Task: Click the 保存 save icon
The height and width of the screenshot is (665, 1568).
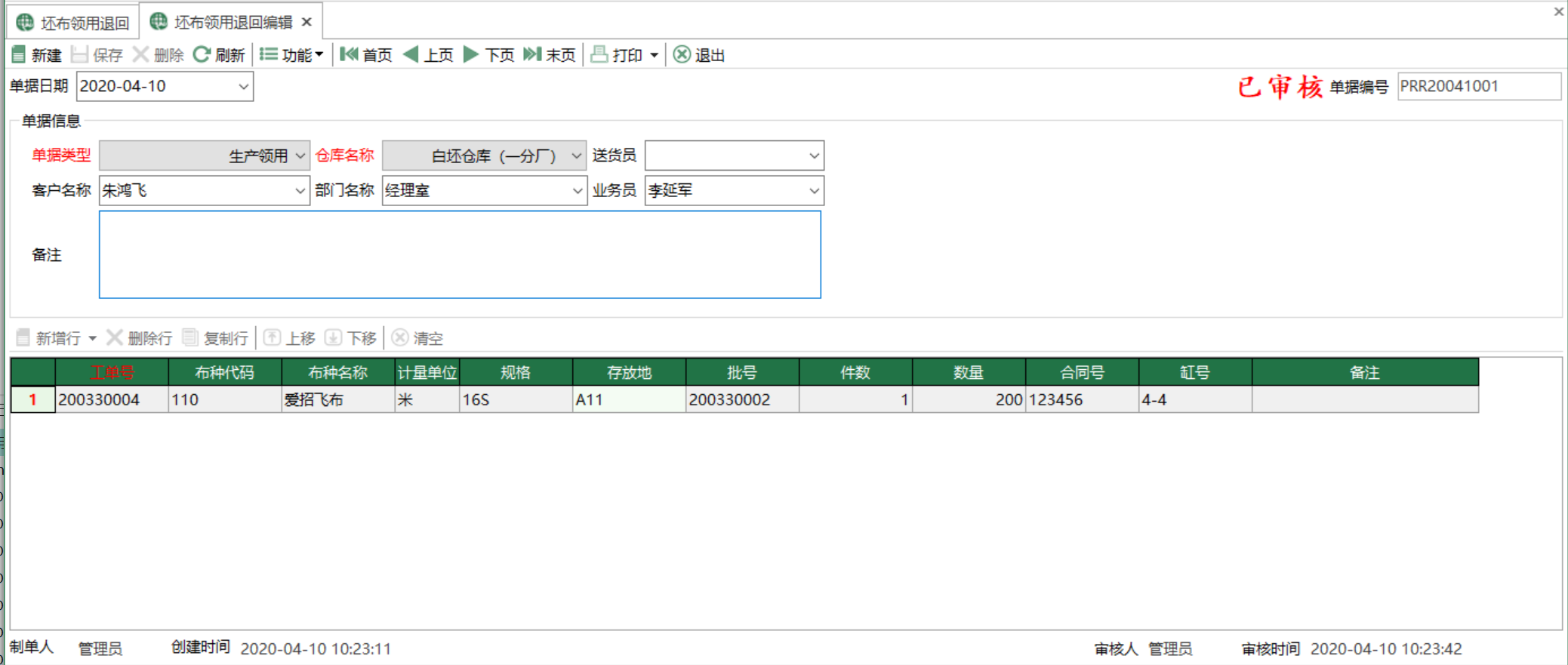Action: point(79,54)
